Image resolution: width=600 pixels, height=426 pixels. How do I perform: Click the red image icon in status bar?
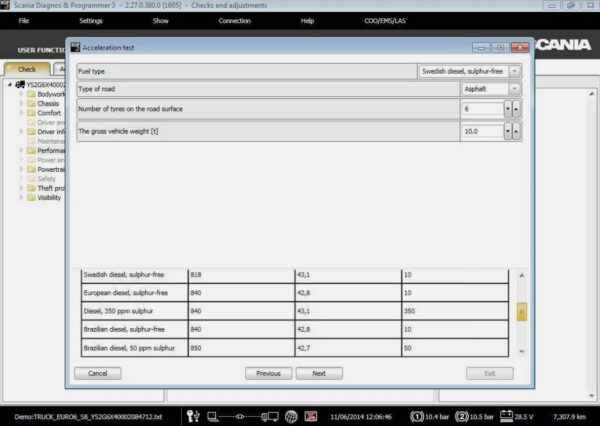coord(311,416)
